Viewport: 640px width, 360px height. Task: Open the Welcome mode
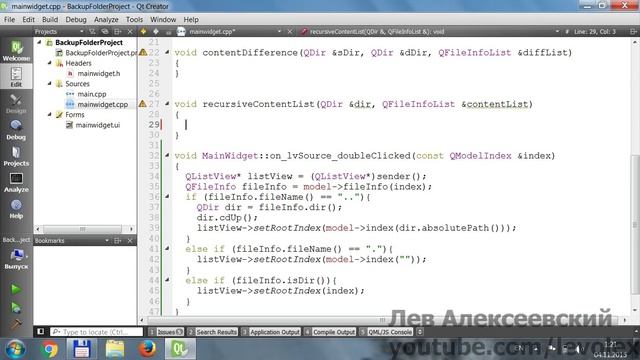click(16, 51)
